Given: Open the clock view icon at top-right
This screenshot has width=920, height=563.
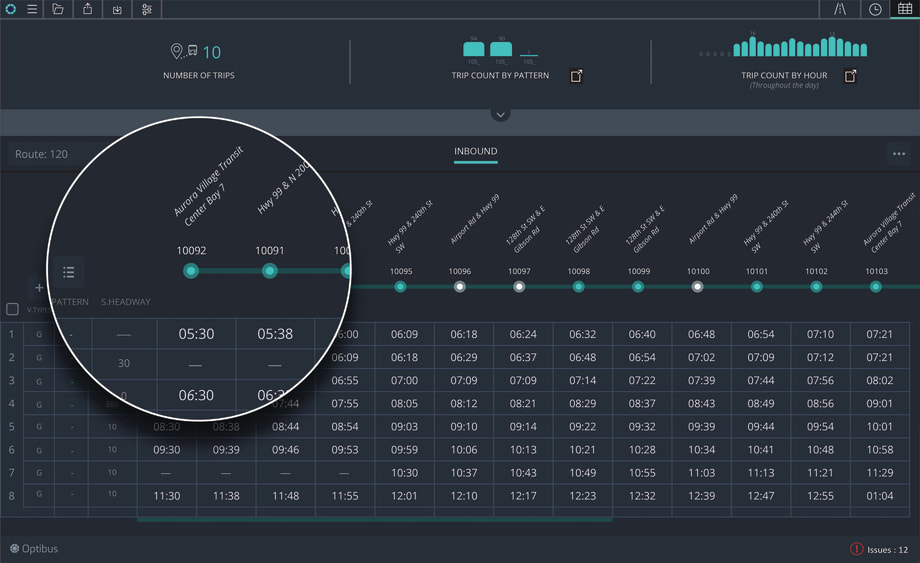Looking at the screenshot, I should 875,9.
